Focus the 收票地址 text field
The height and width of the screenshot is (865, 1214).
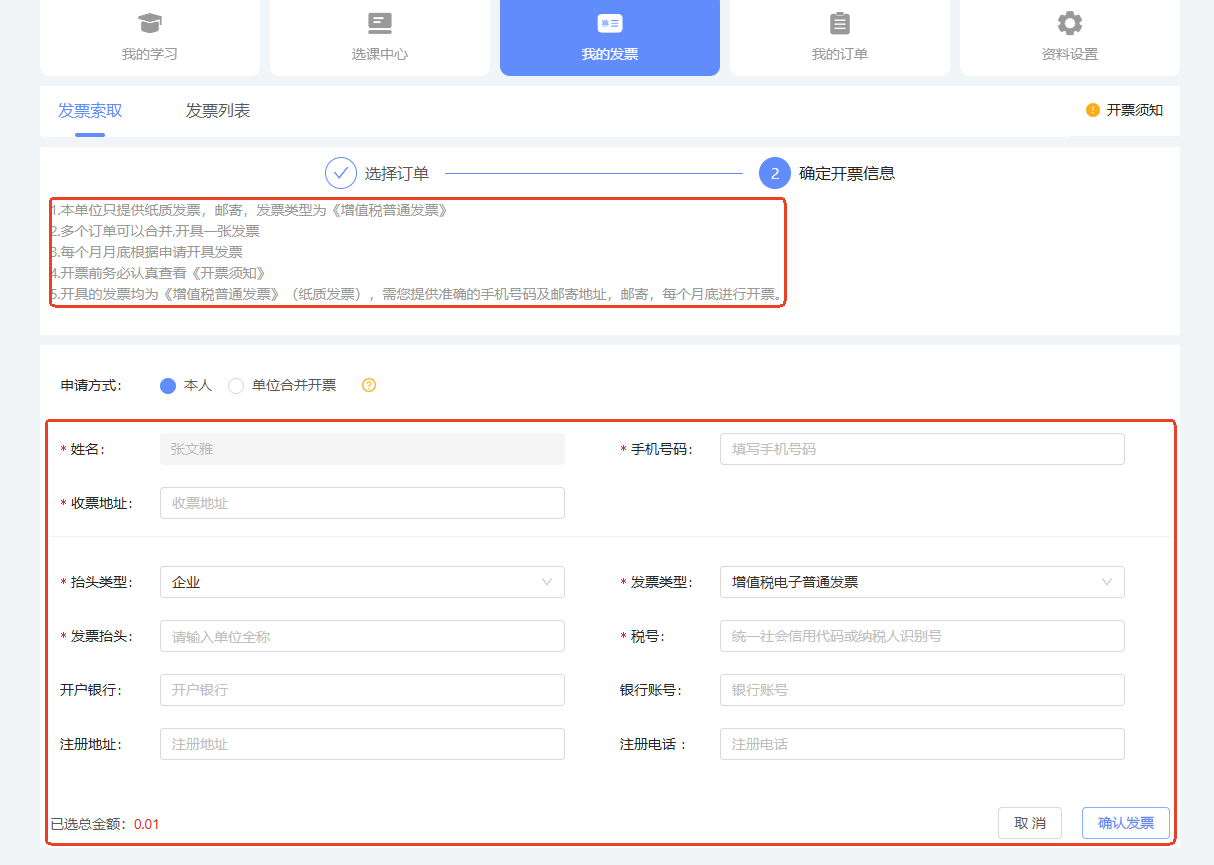click(x=362, y=503)
